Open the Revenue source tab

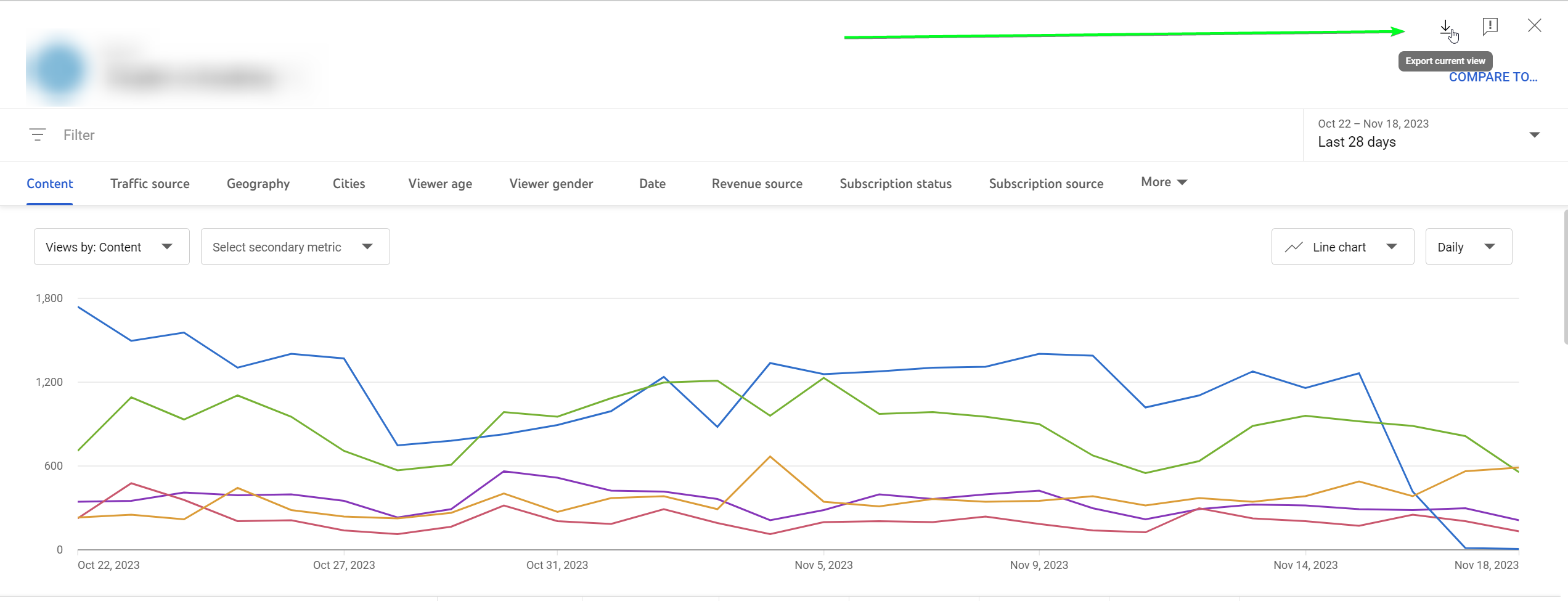point(757,184)
